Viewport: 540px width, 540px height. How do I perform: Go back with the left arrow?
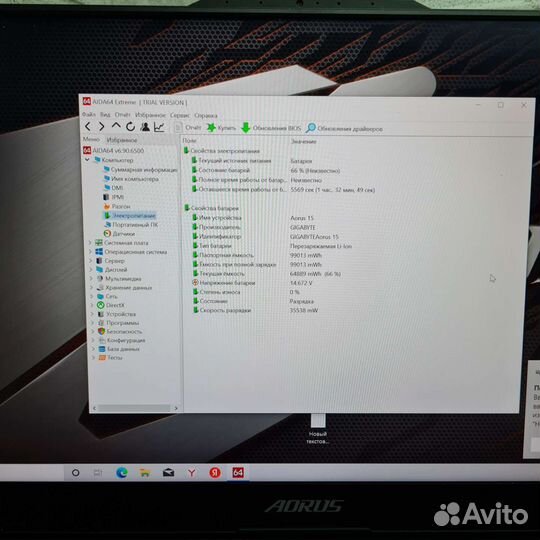[88, 127]
